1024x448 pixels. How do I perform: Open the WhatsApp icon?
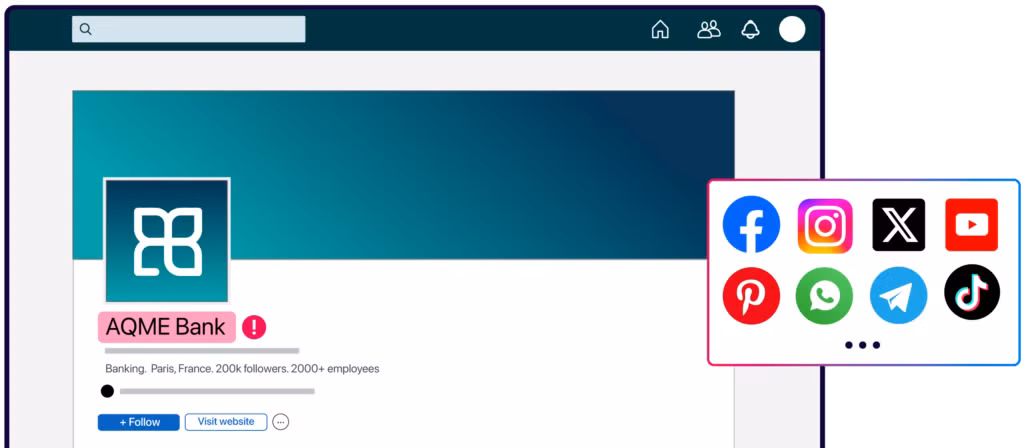pos(825,296)
